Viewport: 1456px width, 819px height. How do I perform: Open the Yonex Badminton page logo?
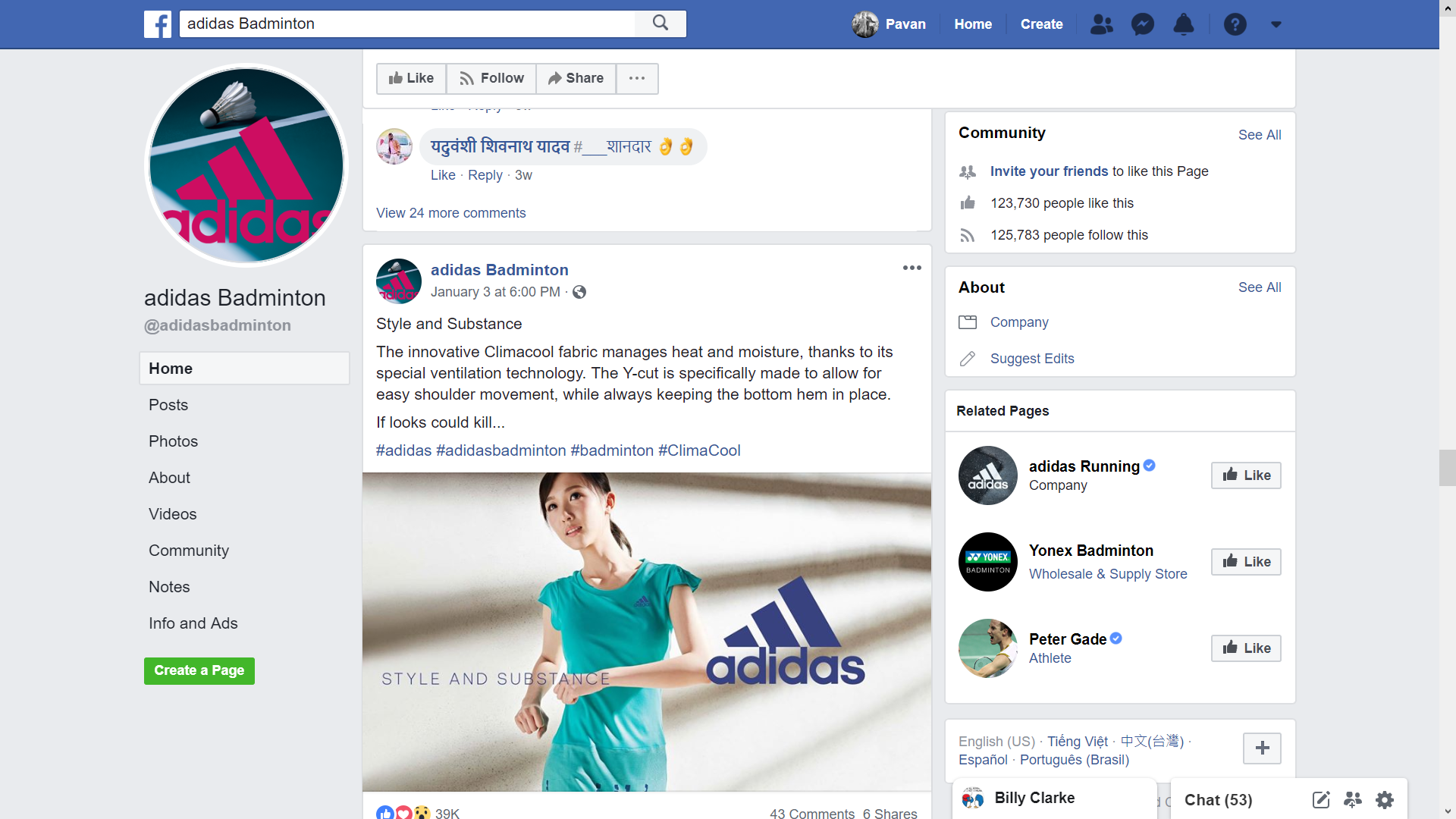pos(987,562)
